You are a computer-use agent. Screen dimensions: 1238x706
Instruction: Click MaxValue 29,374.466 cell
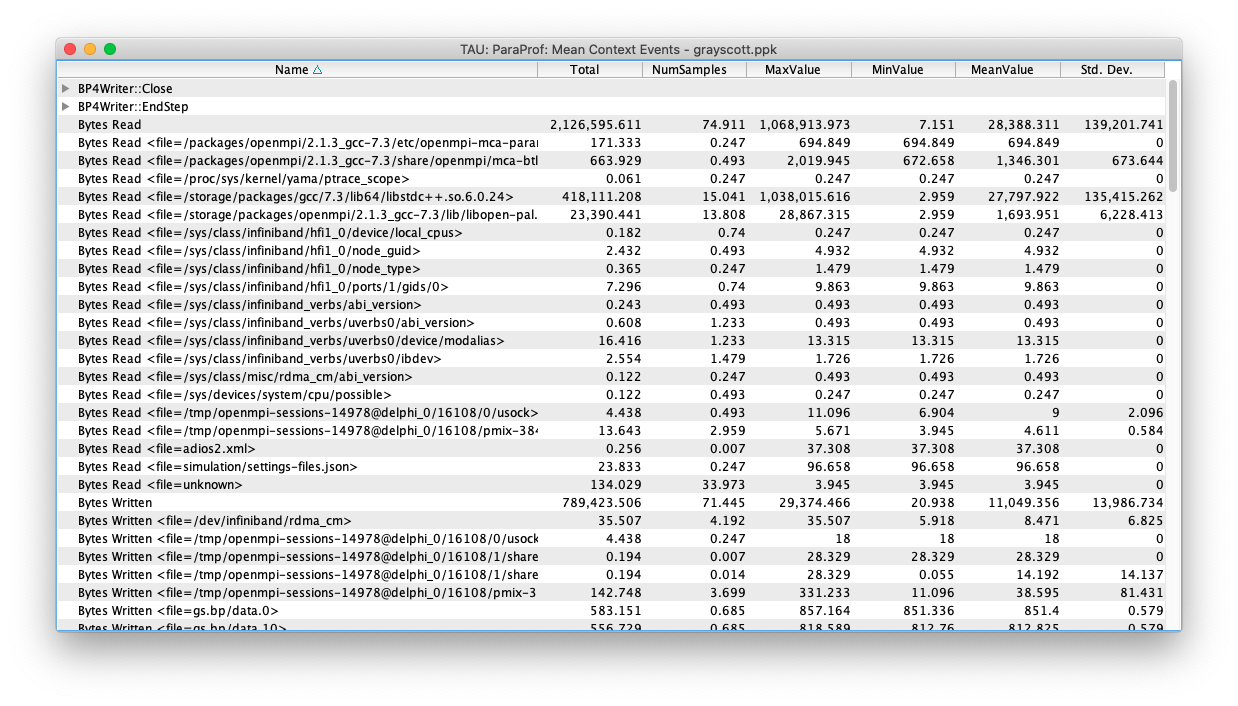coord(816,503)
